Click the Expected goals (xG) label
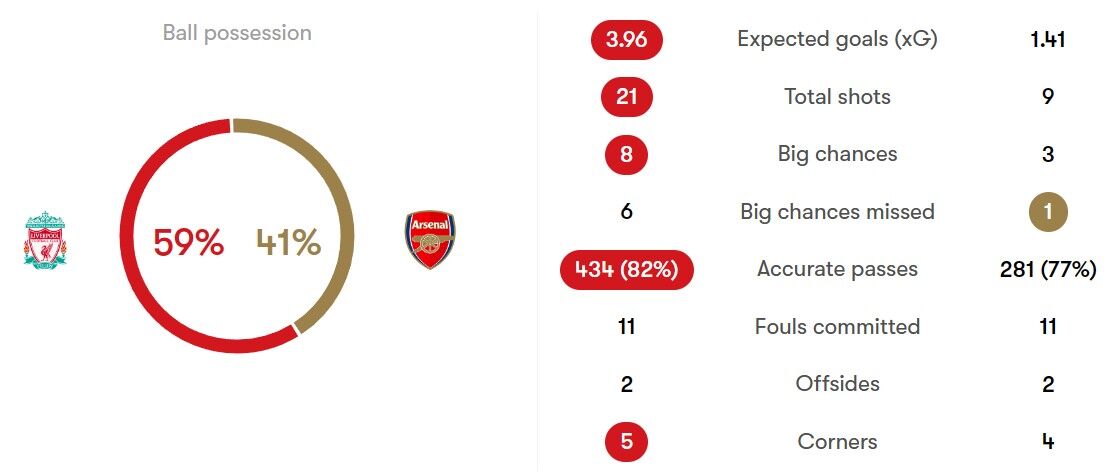This screenshot has height=476, width=1117. [837, 39]
